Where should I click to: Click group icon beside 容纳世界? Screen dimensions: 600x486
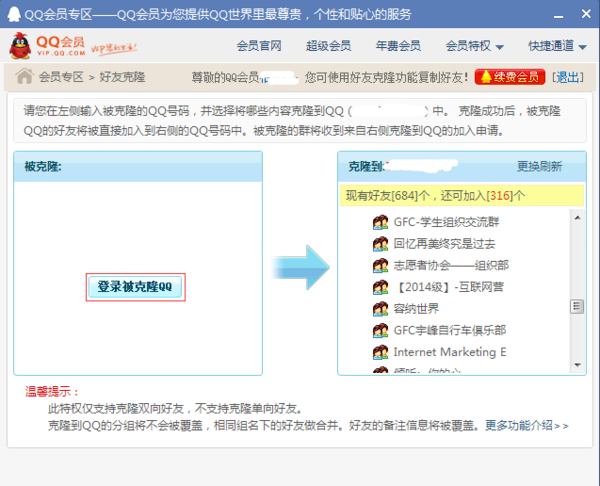[x=380, y=309]
